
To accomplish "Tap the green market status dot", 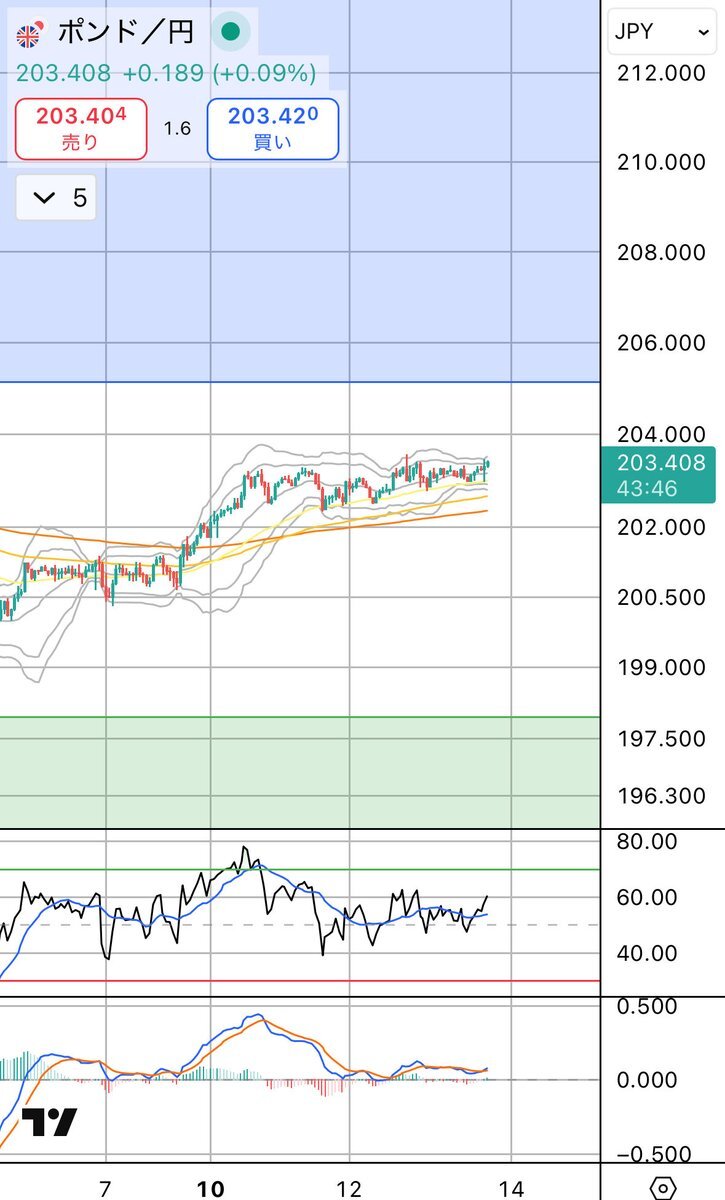I will point(230,32).
